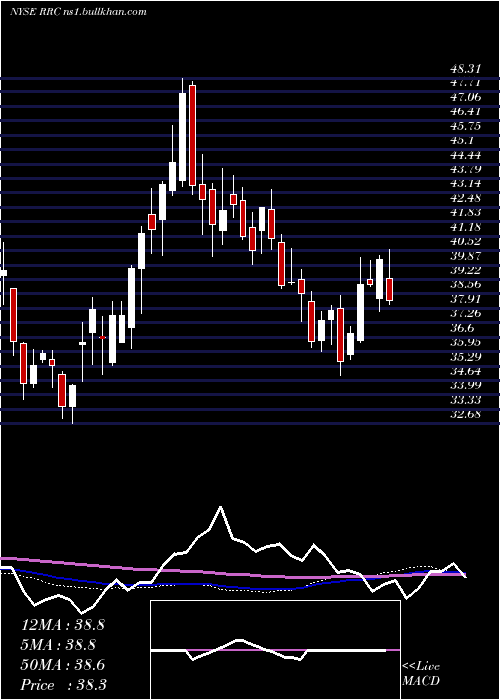The height and width of the screenshot is (700, 500).
Task: Click the 41.83 price axis label
Action: coord(465,213)
